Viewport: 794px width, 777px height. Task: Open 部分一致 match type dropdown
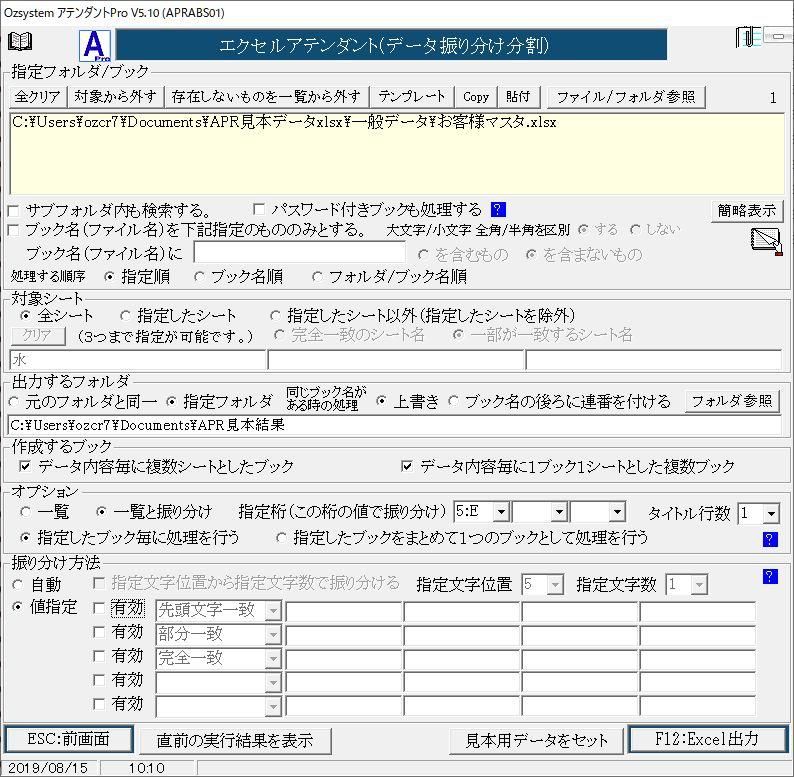pos(273,635)
